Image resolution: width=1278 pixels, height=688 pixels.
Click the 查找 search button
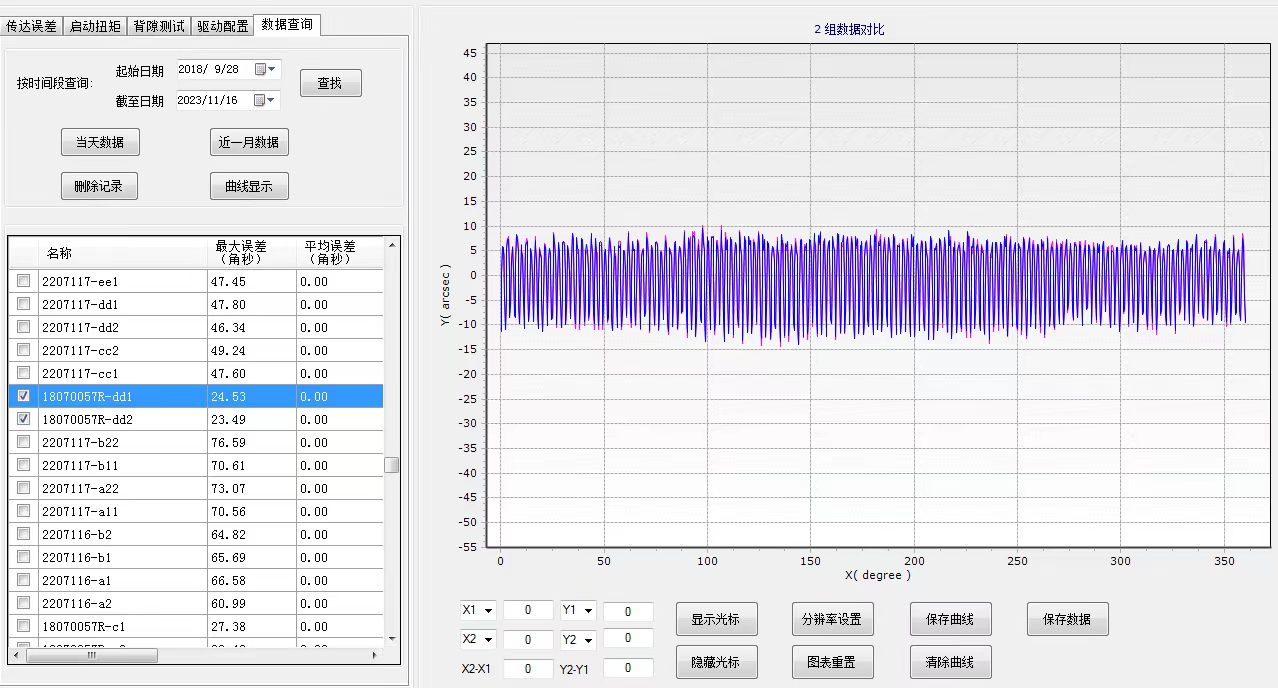(x=330, y=84)
